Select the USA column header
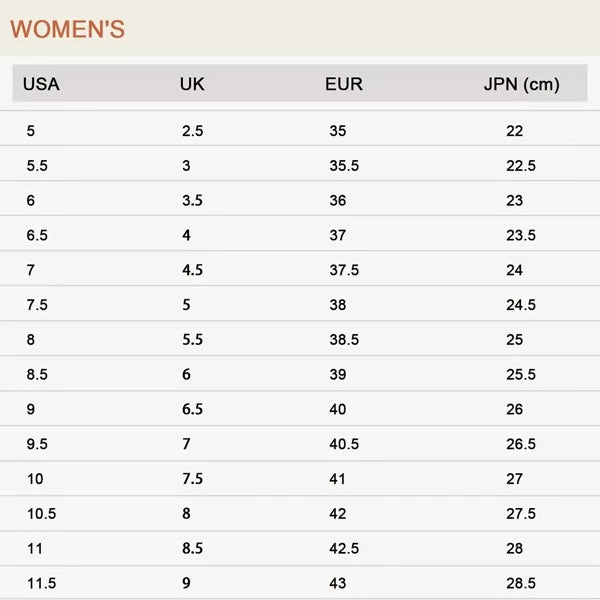This screenshot has width=600, height=600. (41, 84)
